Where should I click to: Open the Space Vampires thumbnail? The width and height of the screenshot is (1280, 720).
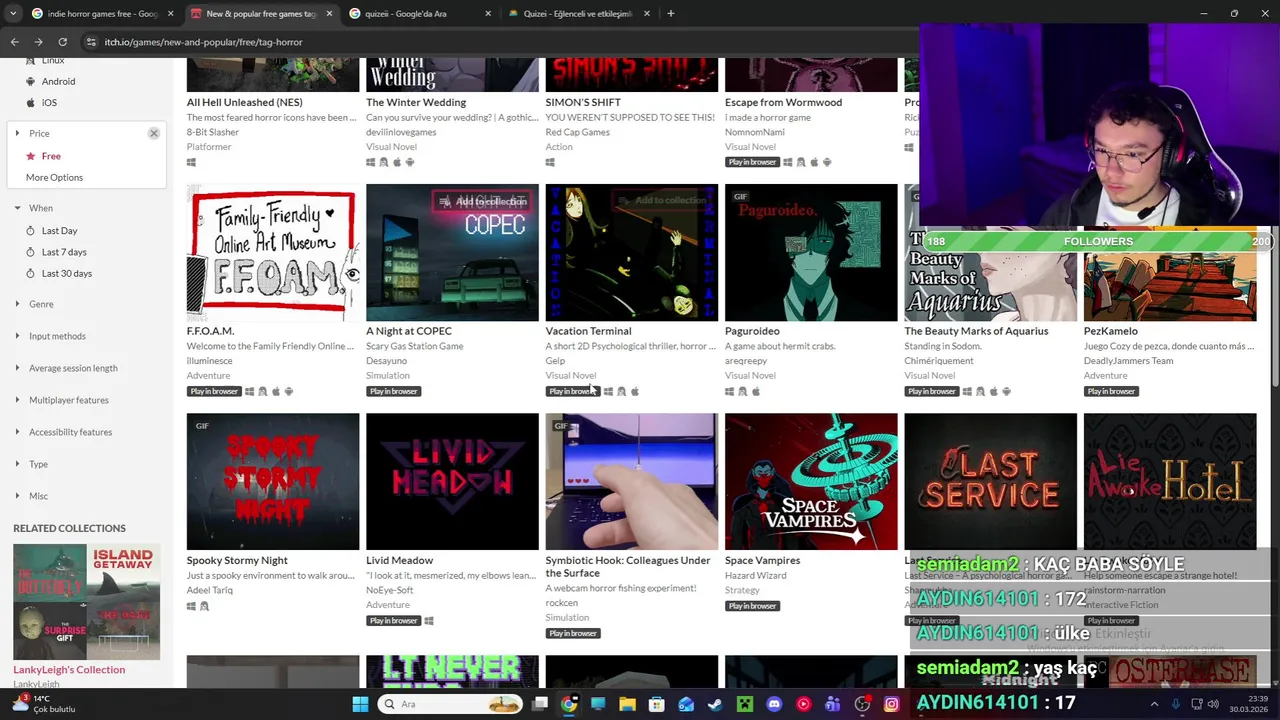click(811, 481)
